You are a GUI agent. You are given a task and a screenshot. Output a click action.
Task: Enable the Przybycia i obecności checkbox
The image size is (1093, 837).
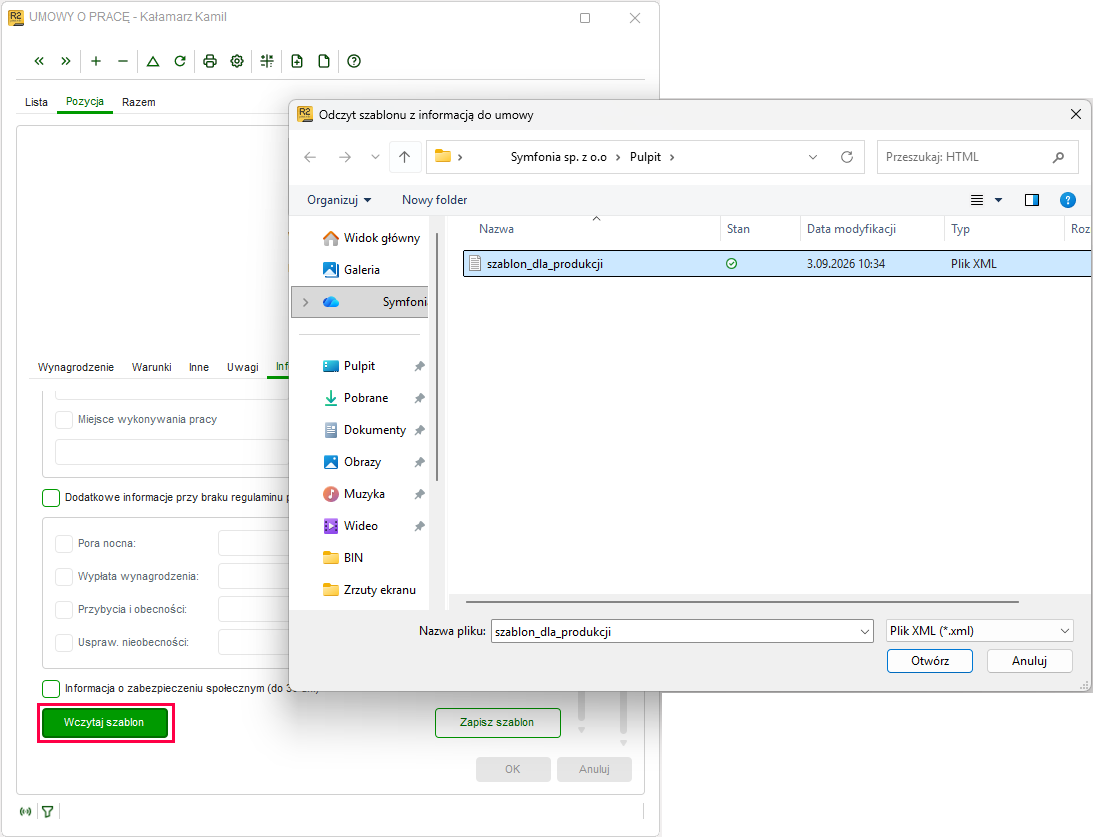pos(64,610)
